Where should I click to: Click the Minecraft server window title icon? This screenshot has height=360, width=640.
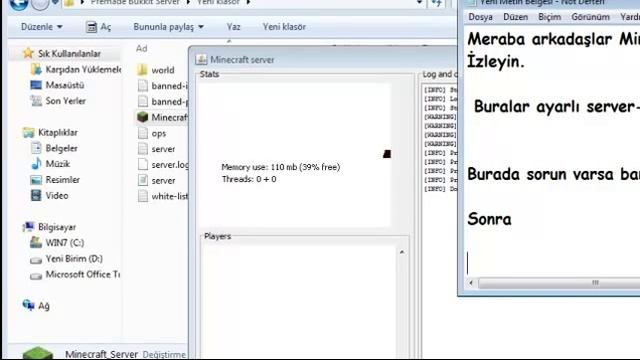tap(201, 60)
